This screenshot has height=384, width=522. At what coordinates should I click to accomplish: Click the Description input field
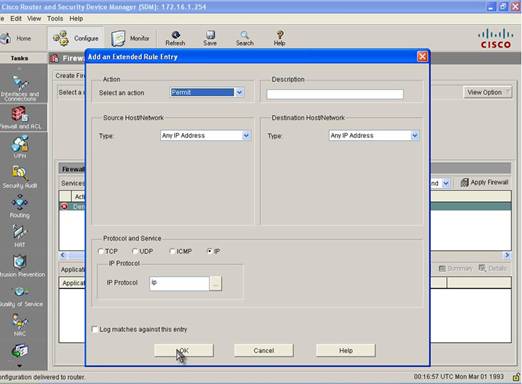click(x=335, y=94)
